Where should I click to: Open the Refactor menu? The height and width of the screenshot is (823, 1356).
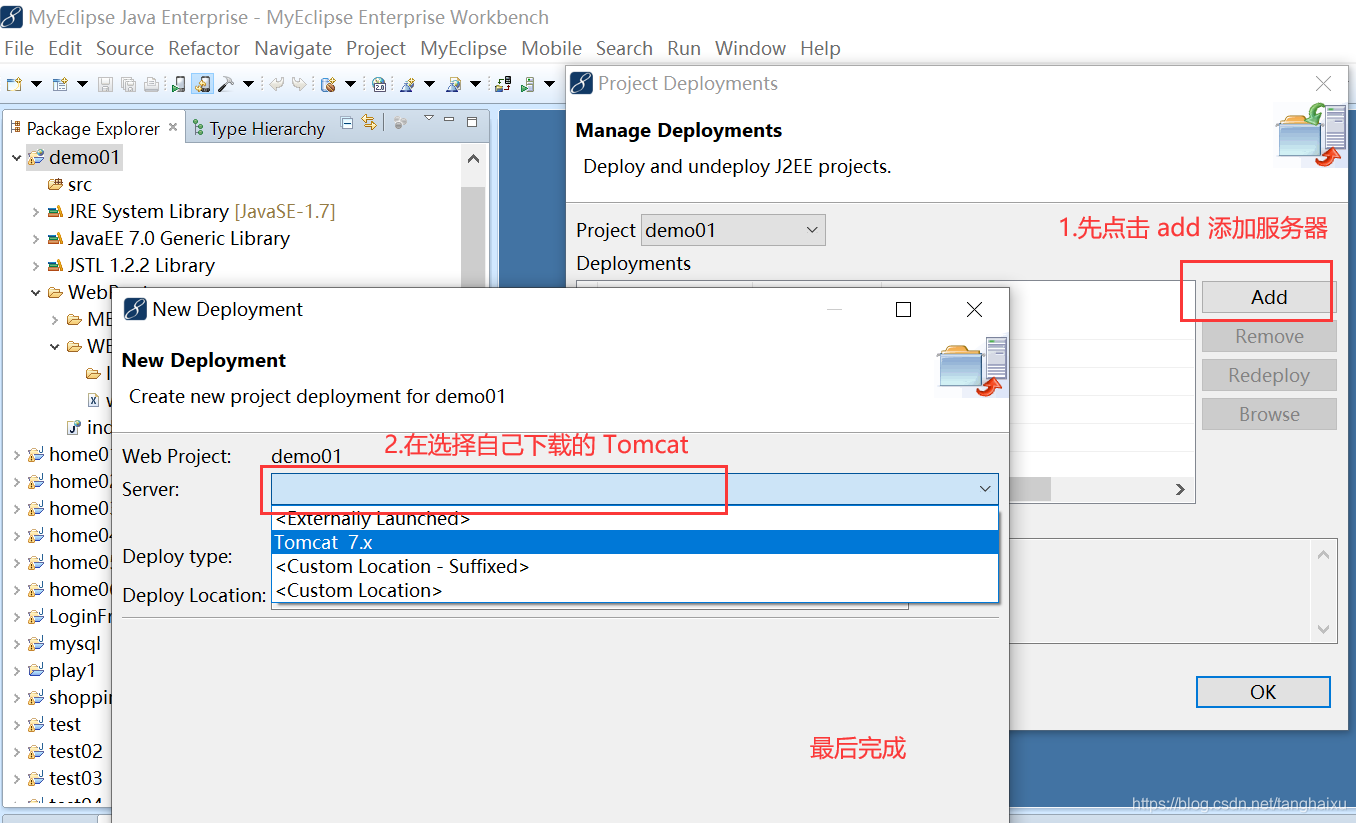(x=204, y=48)
